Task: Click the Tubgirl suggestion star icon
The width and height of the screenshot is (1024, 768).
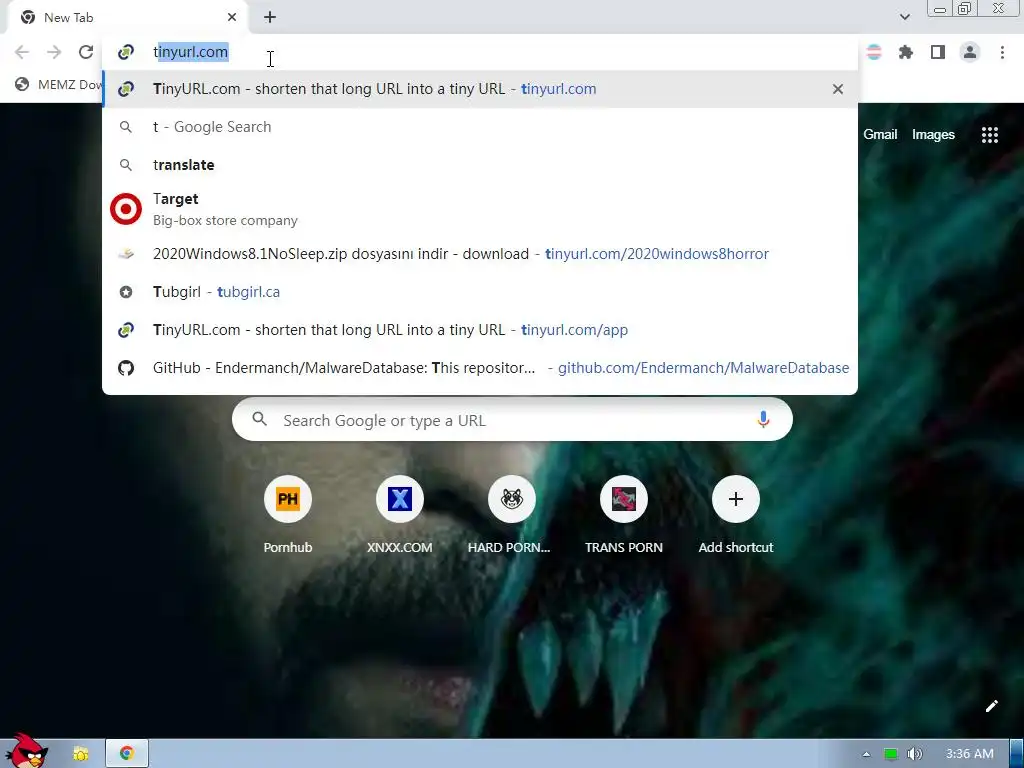Action: coord(126,292)
